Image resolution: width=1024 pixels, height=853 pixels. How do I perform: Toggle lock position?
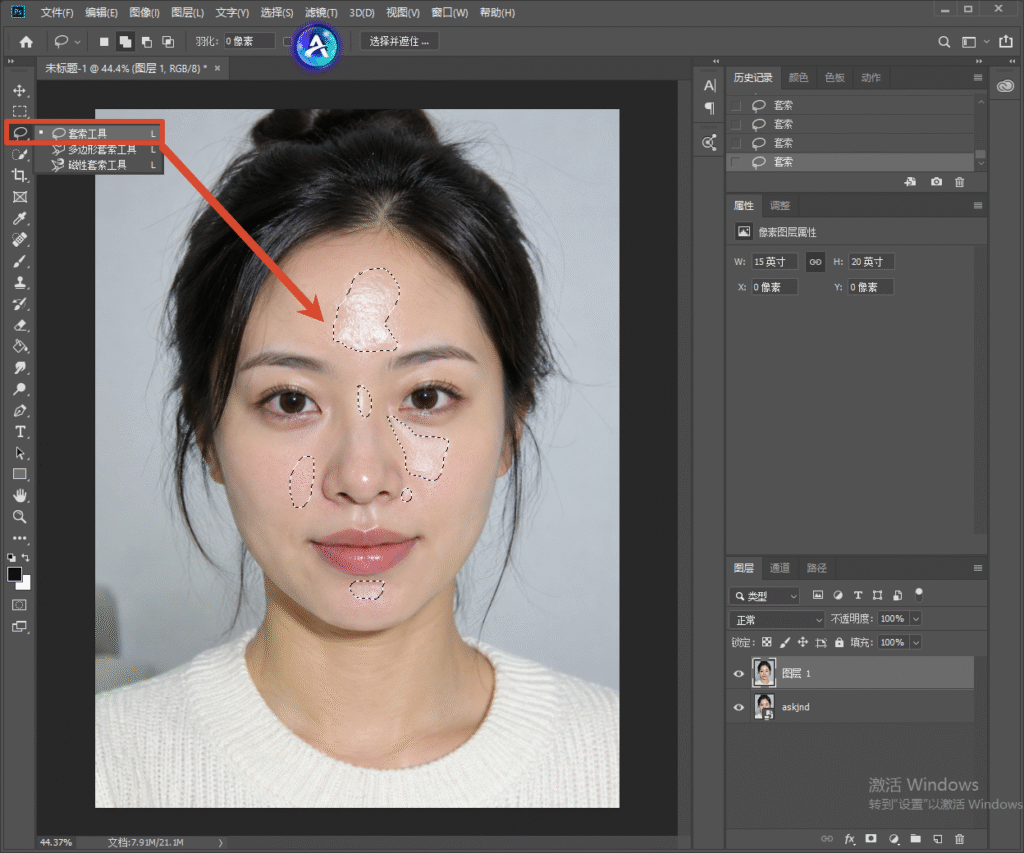(803, 642)
